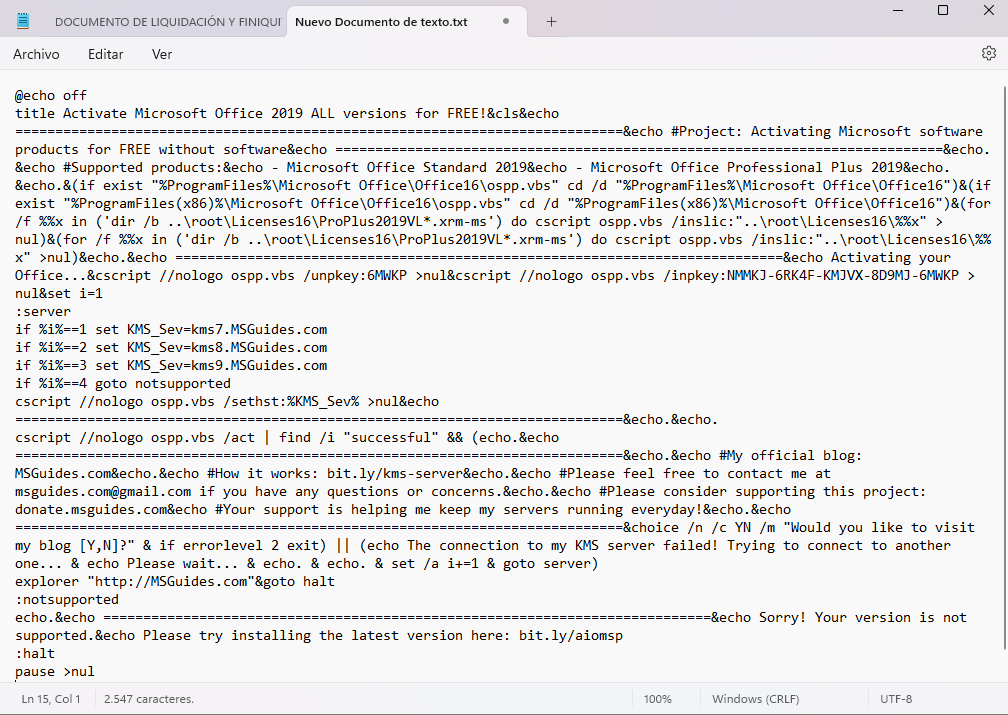This screenshot has width=1008, height=715.
Task: Switch to DOCUMENTO DE LIQUIDACIÓN Y FINIQUITO tab
Action: click(x=160, y=22)
